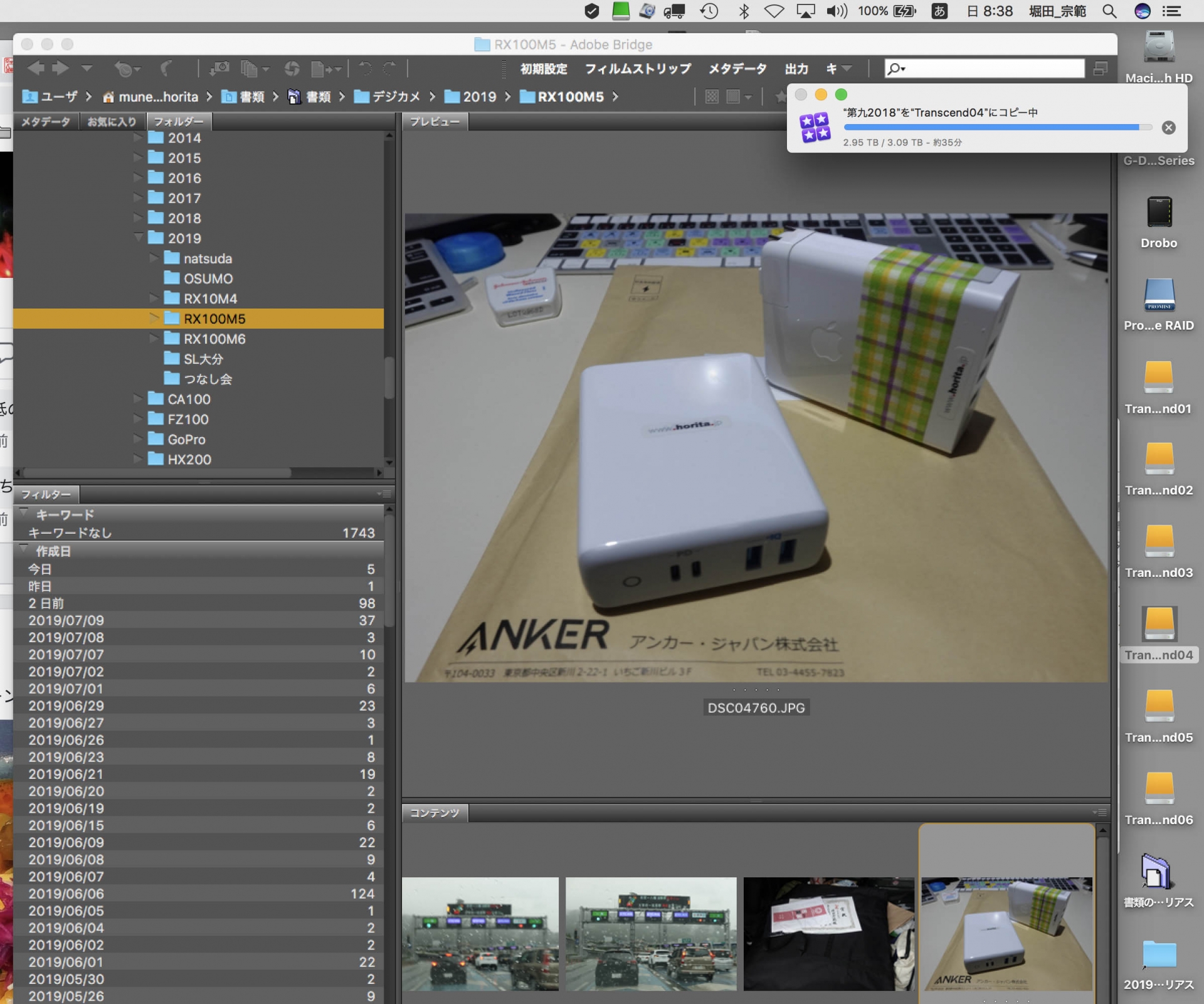Click the Bridge search field
This screenshot has height=1004, width=1204.
coord(985,68)
